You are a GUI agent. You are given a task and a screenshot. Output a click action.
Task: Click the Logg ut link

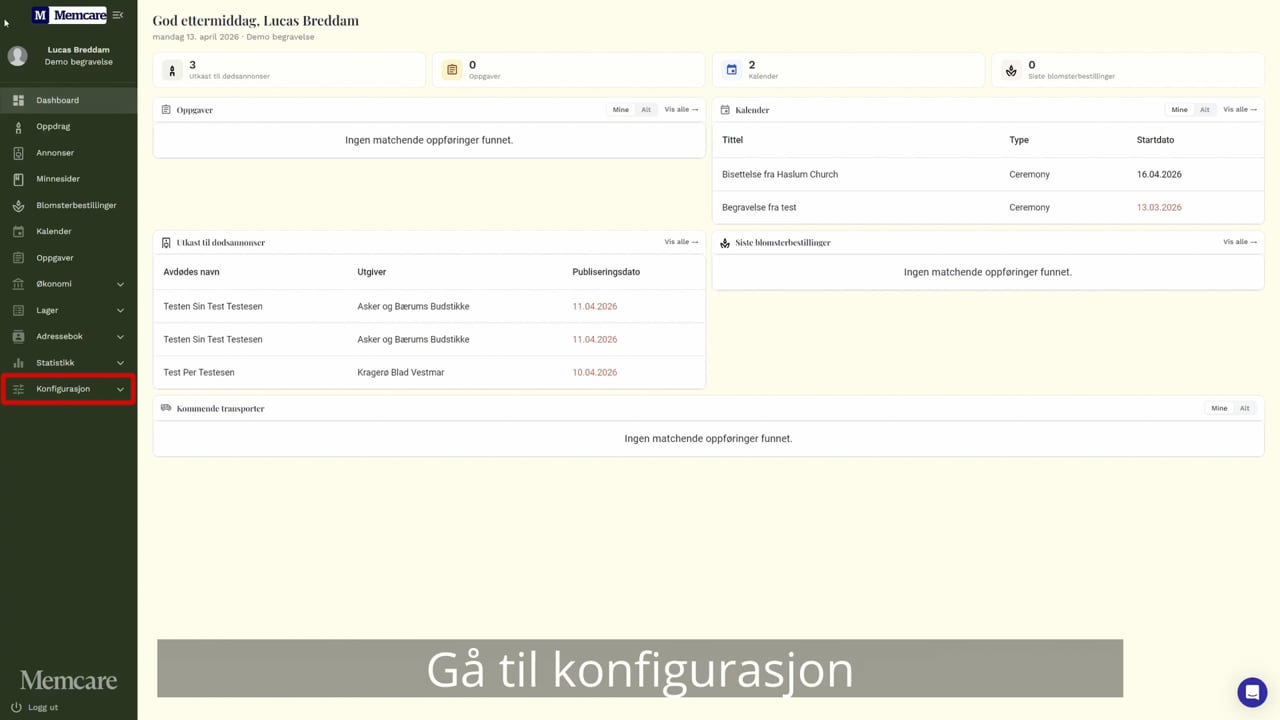point(43,707)
